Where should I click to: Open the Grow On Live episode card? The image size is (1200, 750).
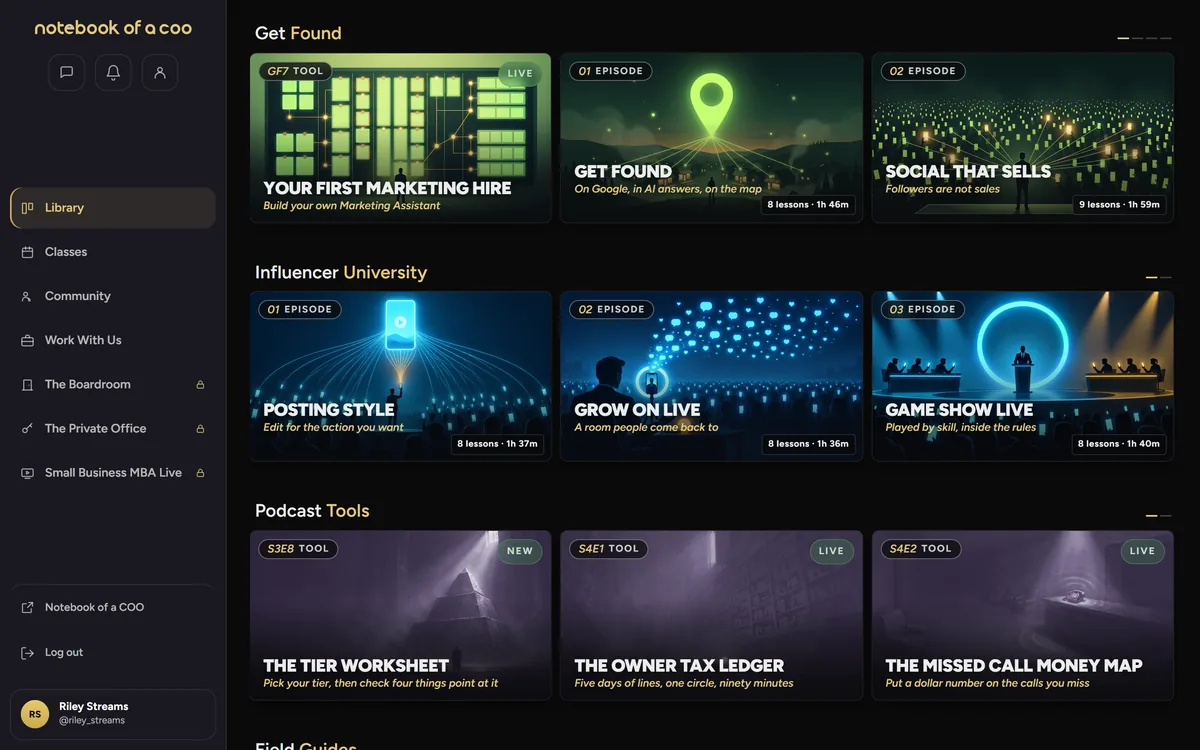coord(711,376)
